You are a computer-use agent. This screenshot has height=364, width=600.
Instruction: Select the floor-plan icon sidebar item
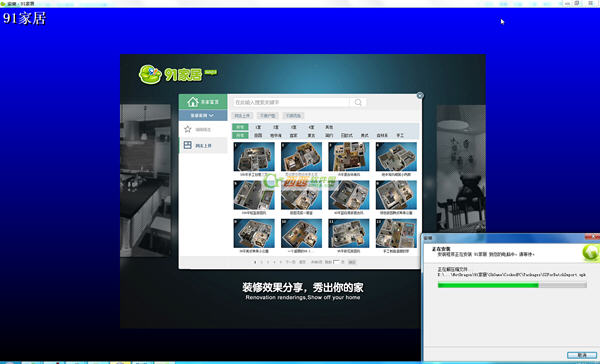tap(203, 145)
